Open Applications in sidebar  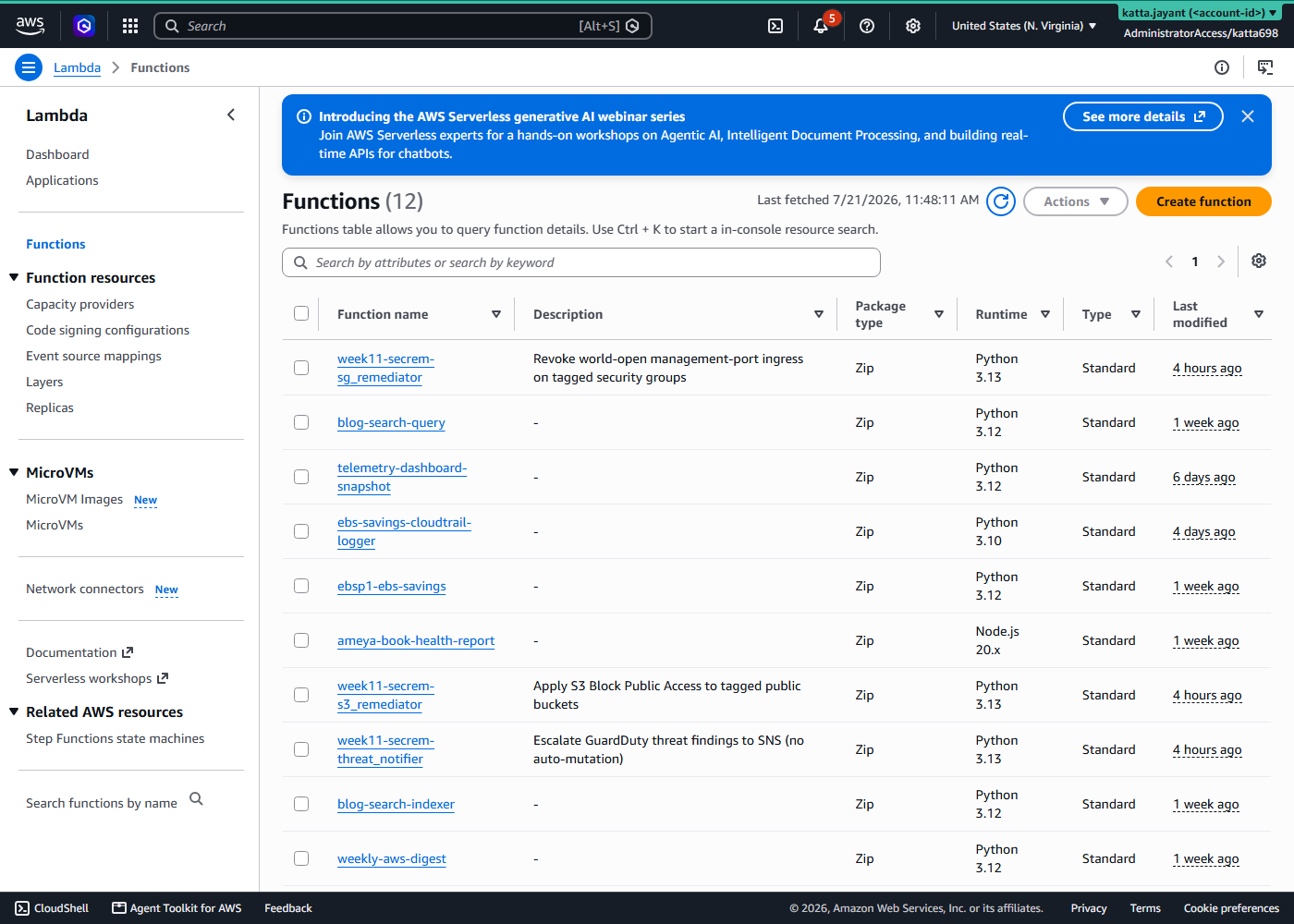[x=62, y=180]
